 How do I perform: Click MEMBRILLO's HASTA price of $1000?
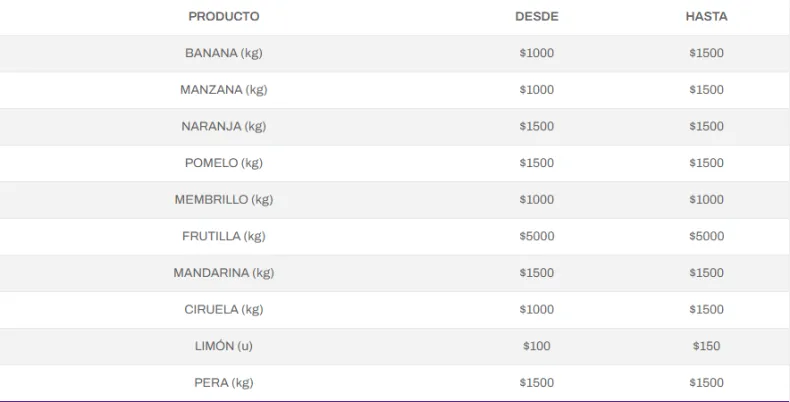click(x=706, y=200)
